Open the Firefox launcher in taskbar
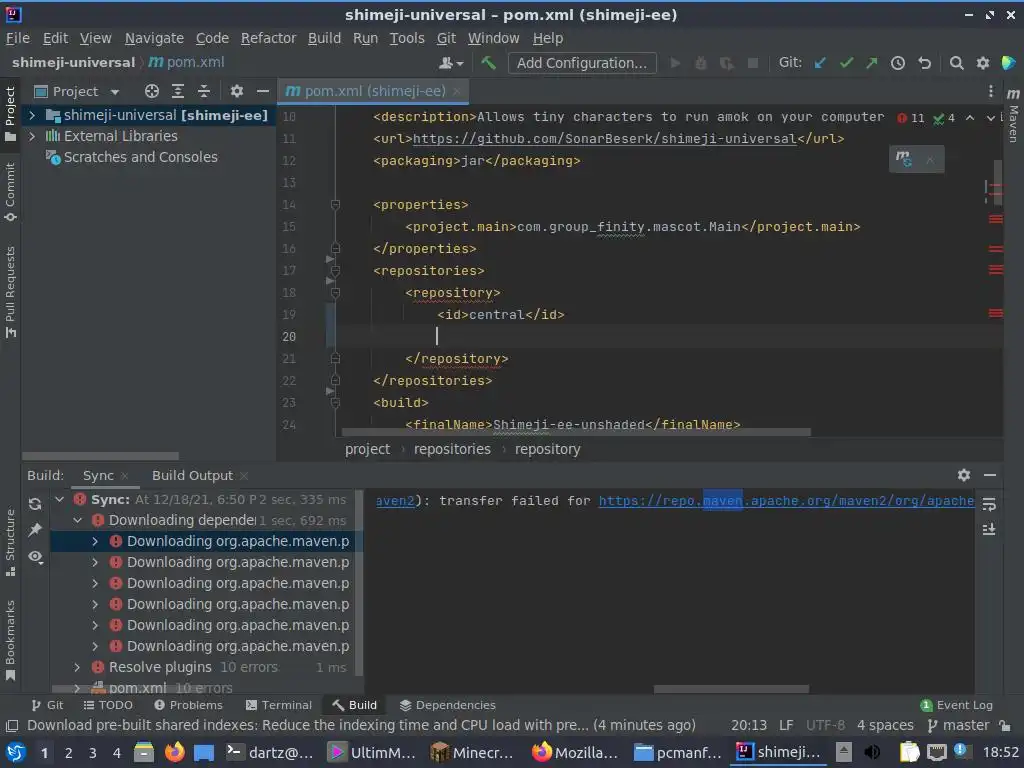 tap(174, 752)
